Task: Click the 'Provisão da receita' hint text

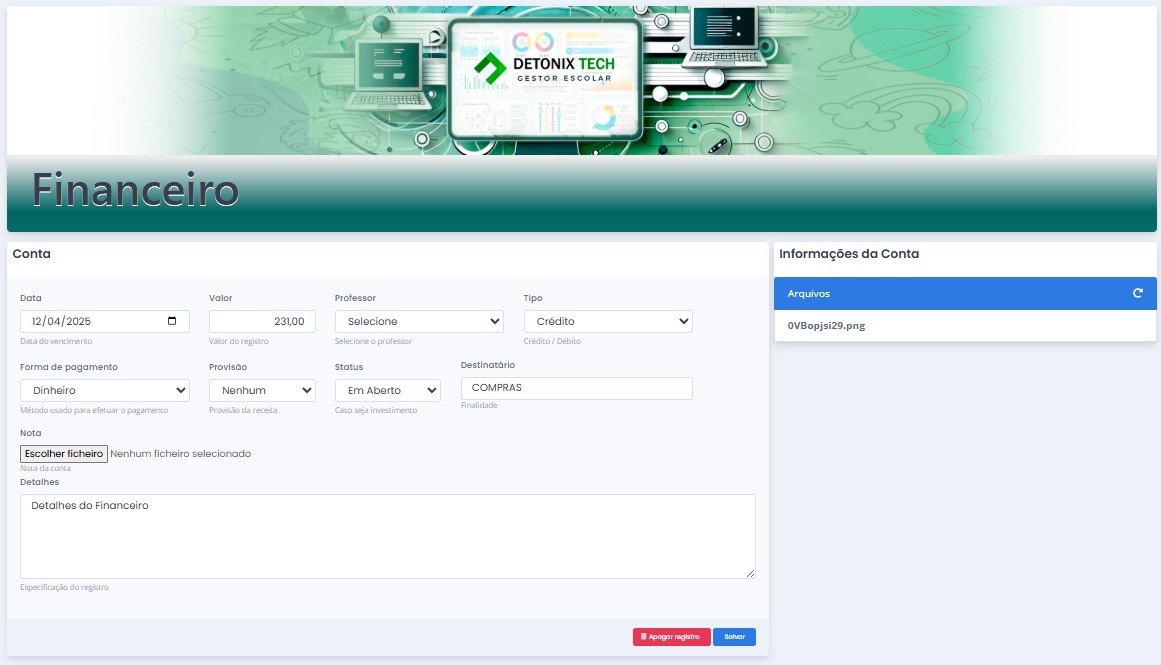Action: pos(243,410)
